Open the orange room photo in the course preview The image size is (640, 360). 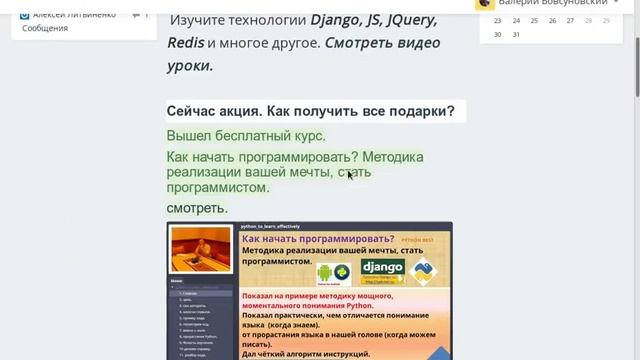point(200,249)
